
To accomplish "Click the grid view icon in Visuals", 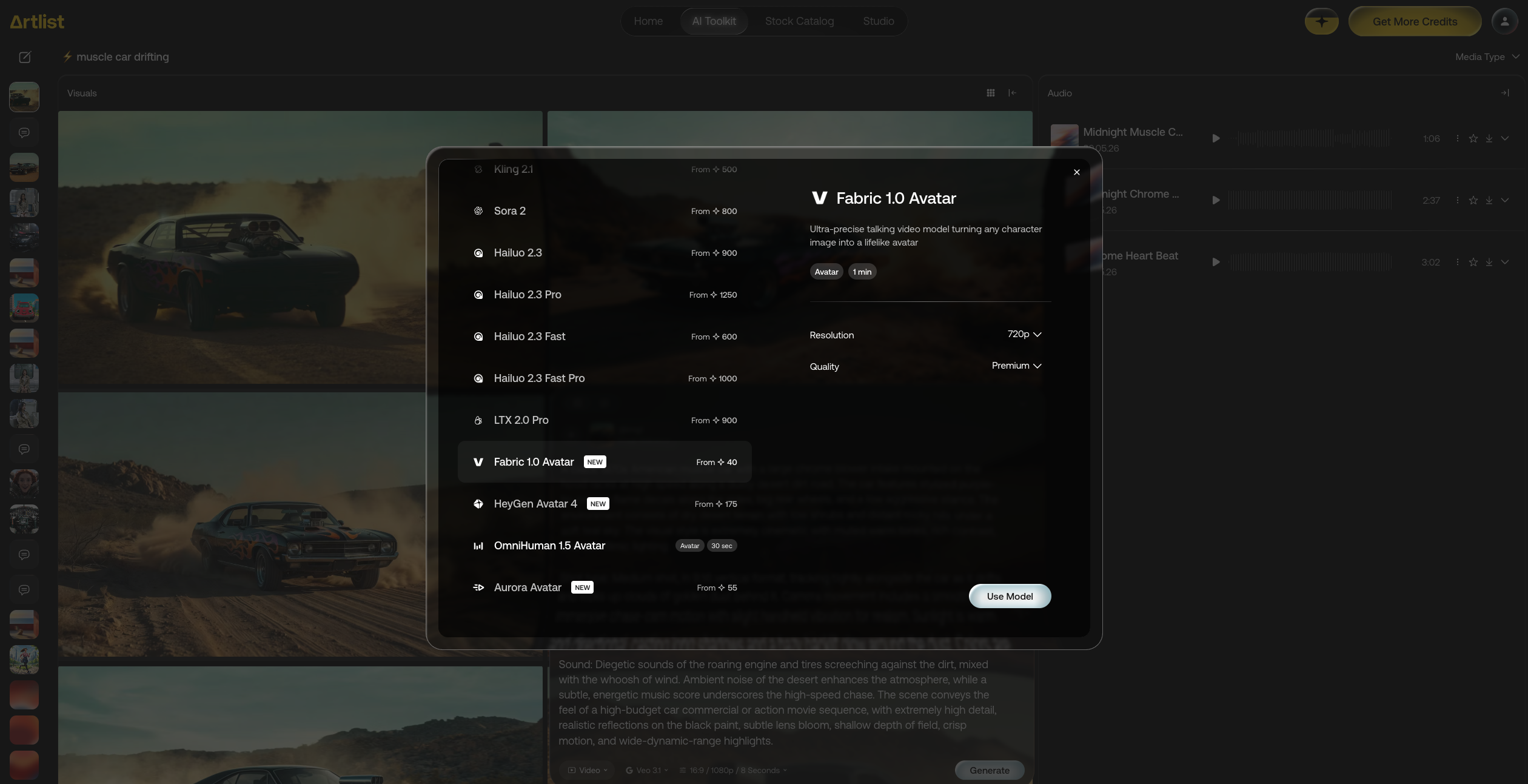I will (991, 93).
